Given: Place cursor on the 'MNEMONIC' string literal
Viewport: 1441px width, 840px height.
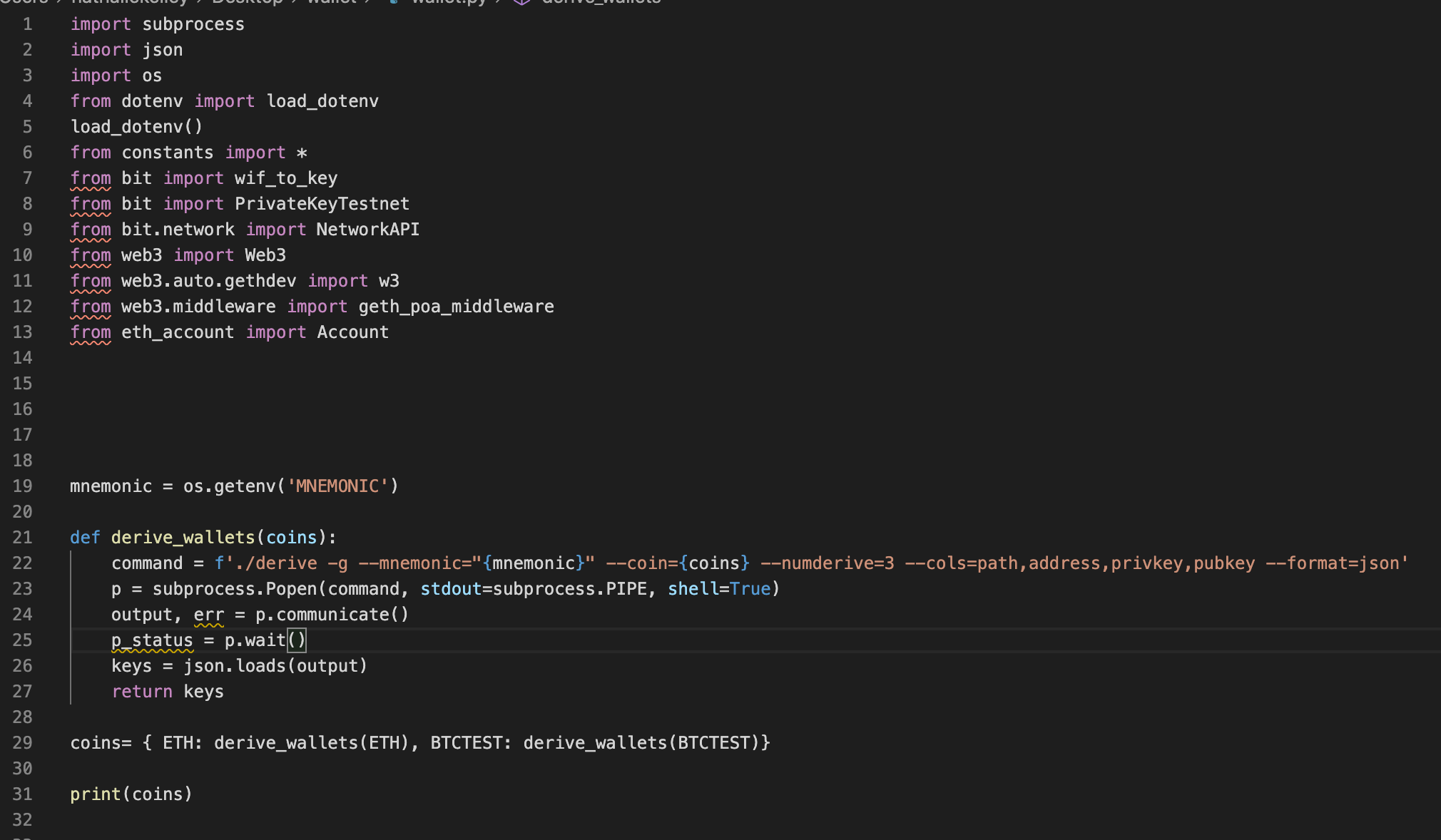Looking at the screenshot, I should click(337, 486).
